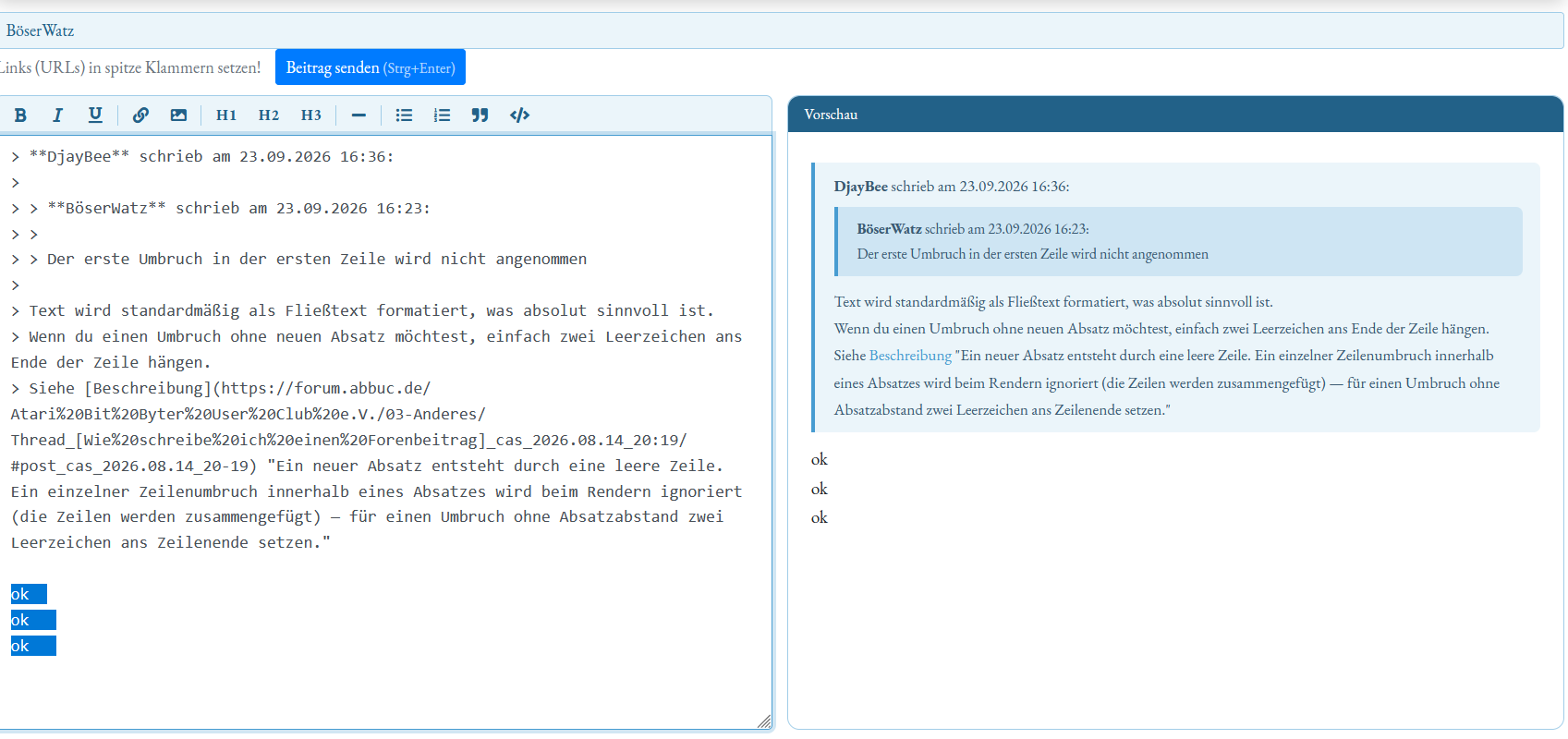Insert image icon in editor toolbar
Viewport: 1568px width, 739px height.
point(178,115)
